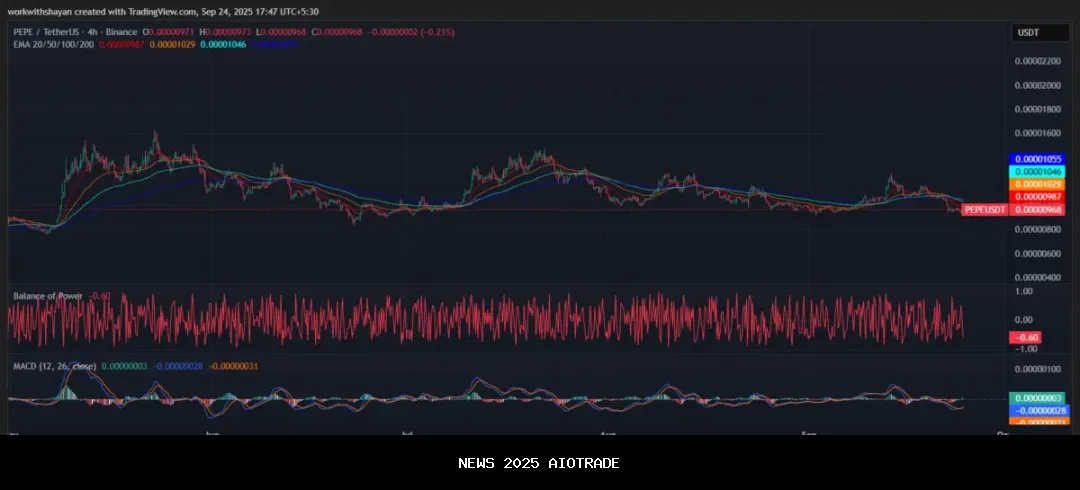
Task: Click the red 0.00000987 EMA price tag
Action: [x=1036, y=197]
